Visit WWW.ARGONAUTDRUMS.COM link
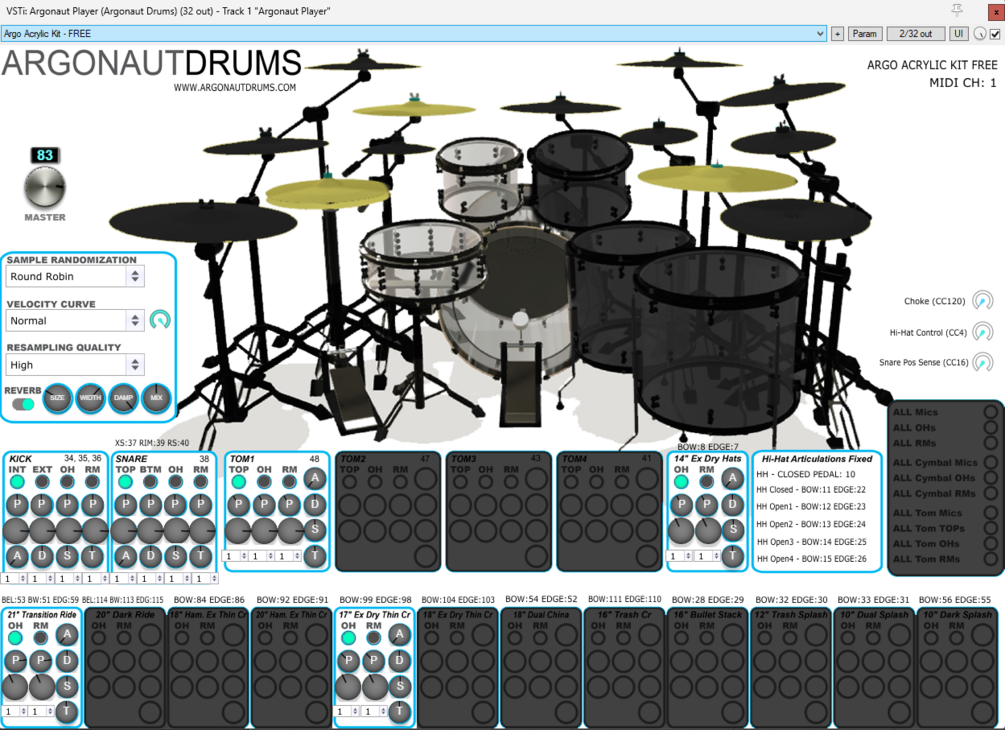The width and height of the screenshot is (1005, 730). click(x=235, y=87)
